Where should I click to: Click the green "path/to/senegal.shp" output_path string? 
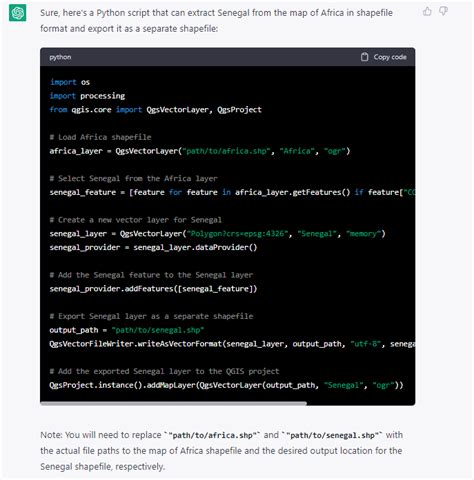pyautogui.click(x=158, y=330)
